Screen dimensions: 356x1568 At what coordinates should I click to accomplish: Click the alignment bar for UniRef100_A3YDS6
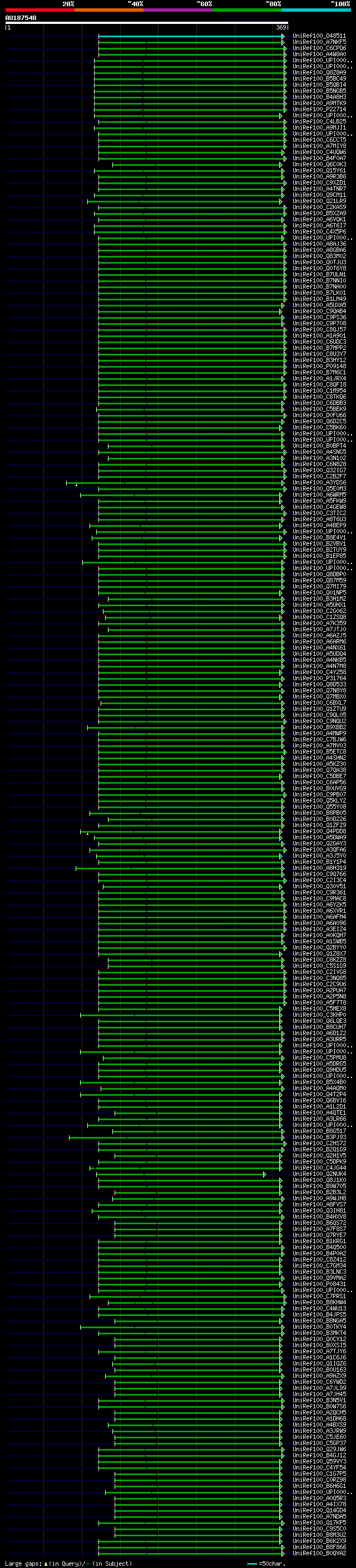coord(175,483)
